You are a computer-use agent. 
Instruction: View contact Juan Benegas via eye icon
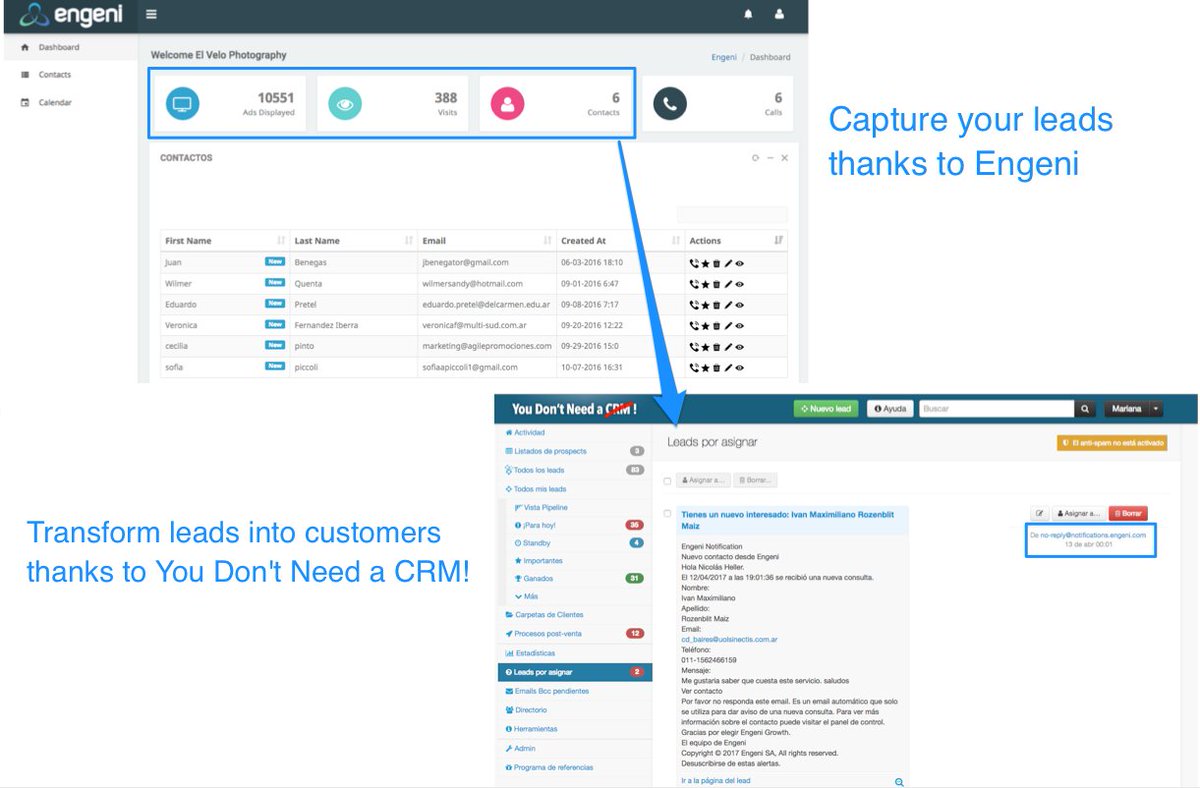(x=740, y=263)
